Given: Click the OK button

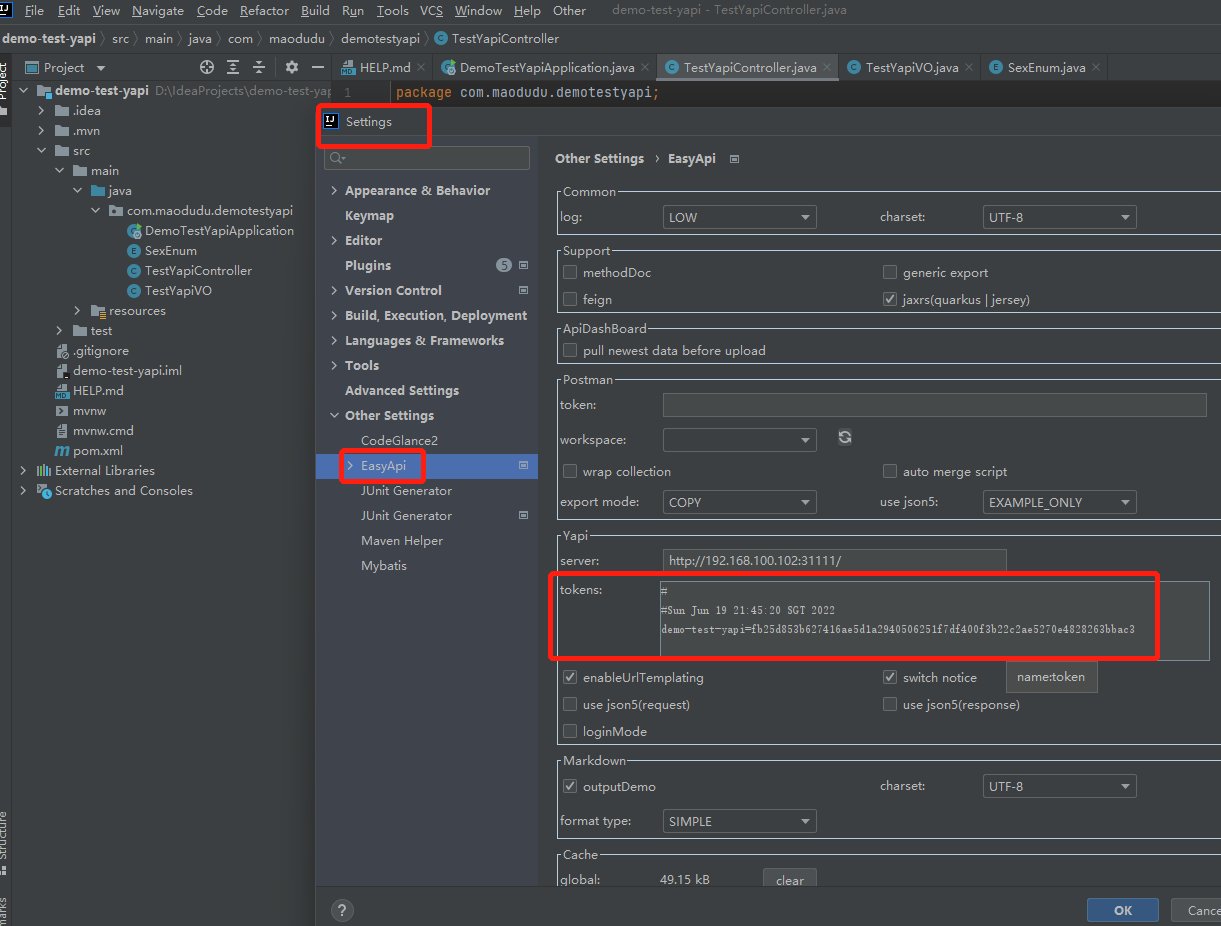Looking at the screenshot, I should point(1122,910).
